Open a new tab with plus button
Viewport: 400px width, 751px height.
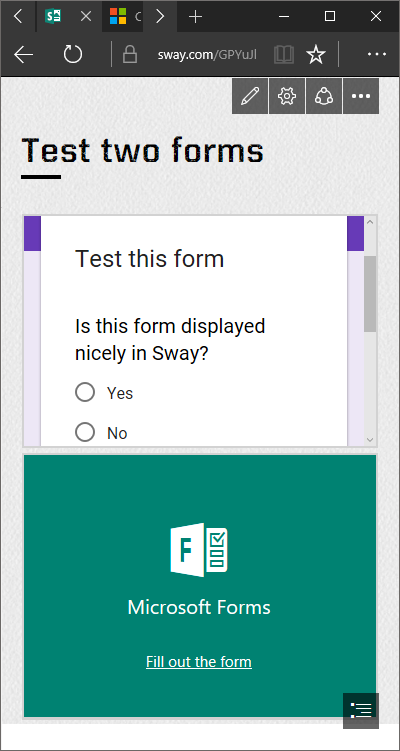point(195,17)
